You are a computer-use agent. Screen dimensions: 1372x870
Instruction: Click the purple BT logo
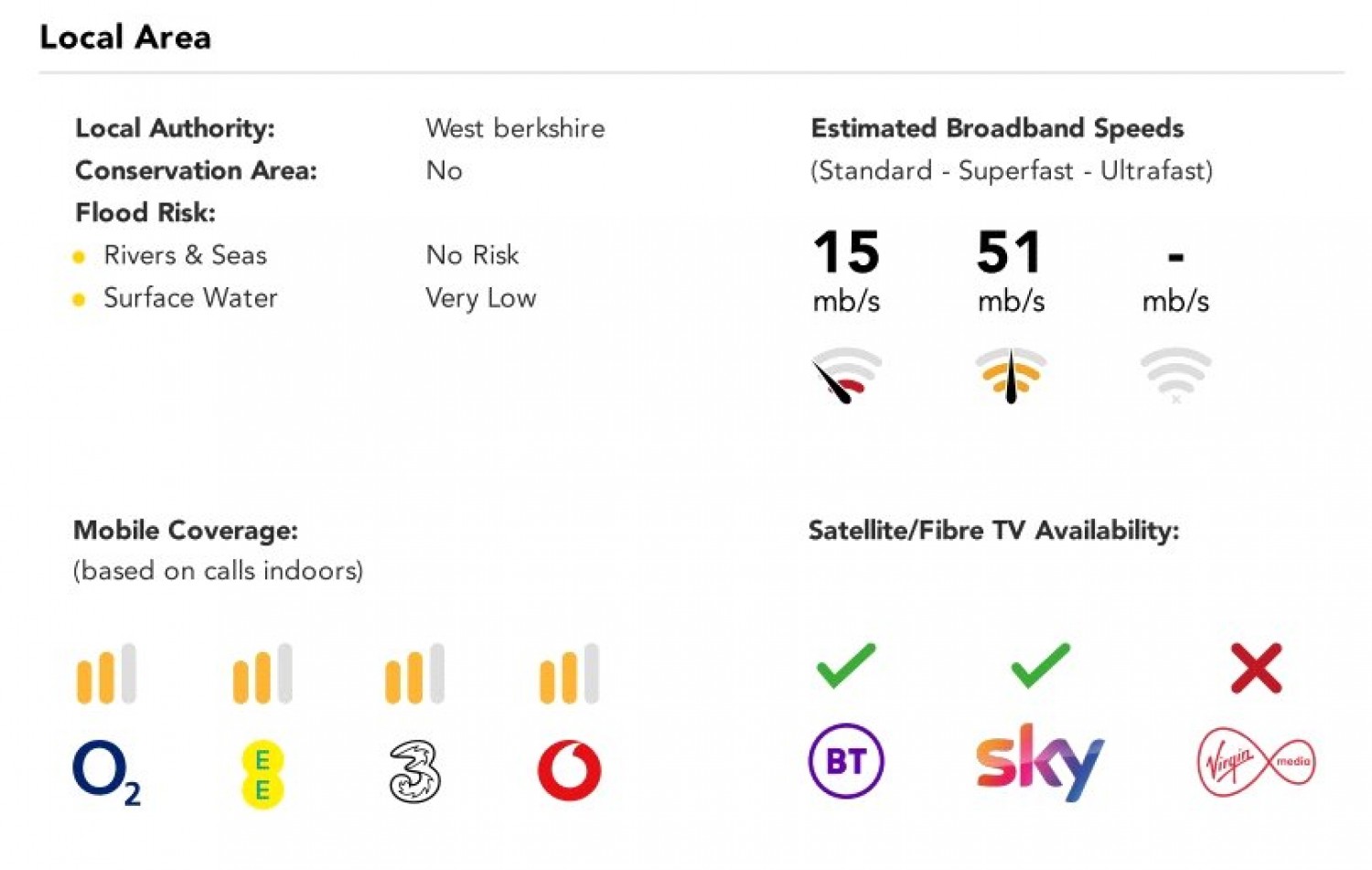[846, 760]
